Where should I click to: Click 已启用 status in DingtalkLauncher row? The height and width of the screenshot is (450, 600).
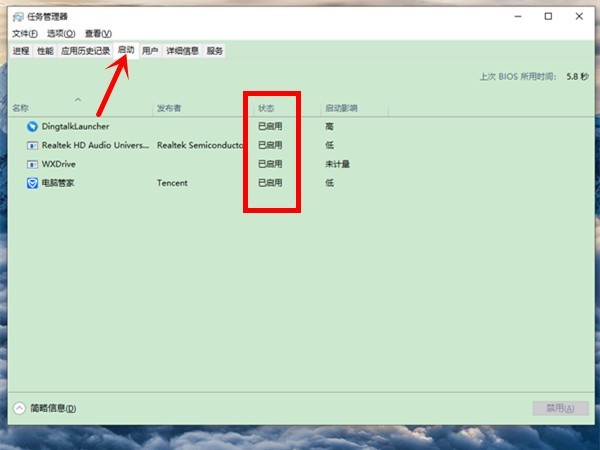coord(270,126)
